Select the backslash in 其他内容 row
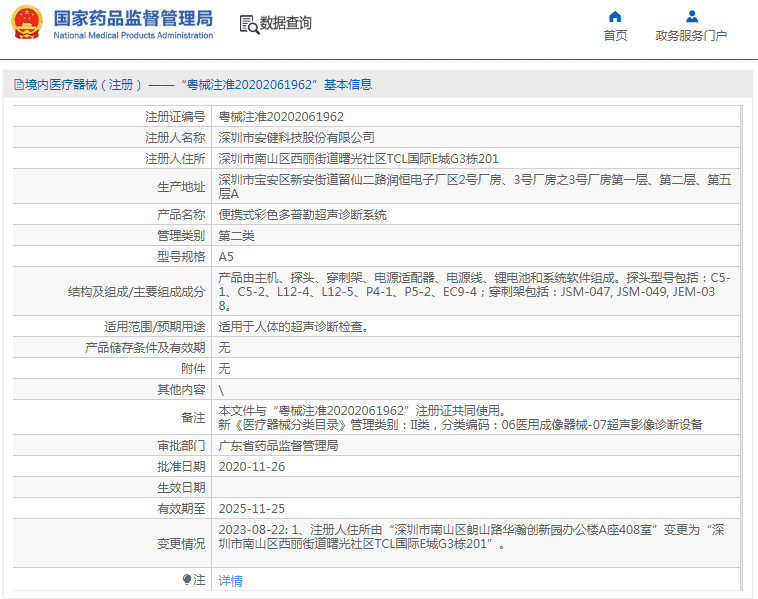 tap(221, 390)
